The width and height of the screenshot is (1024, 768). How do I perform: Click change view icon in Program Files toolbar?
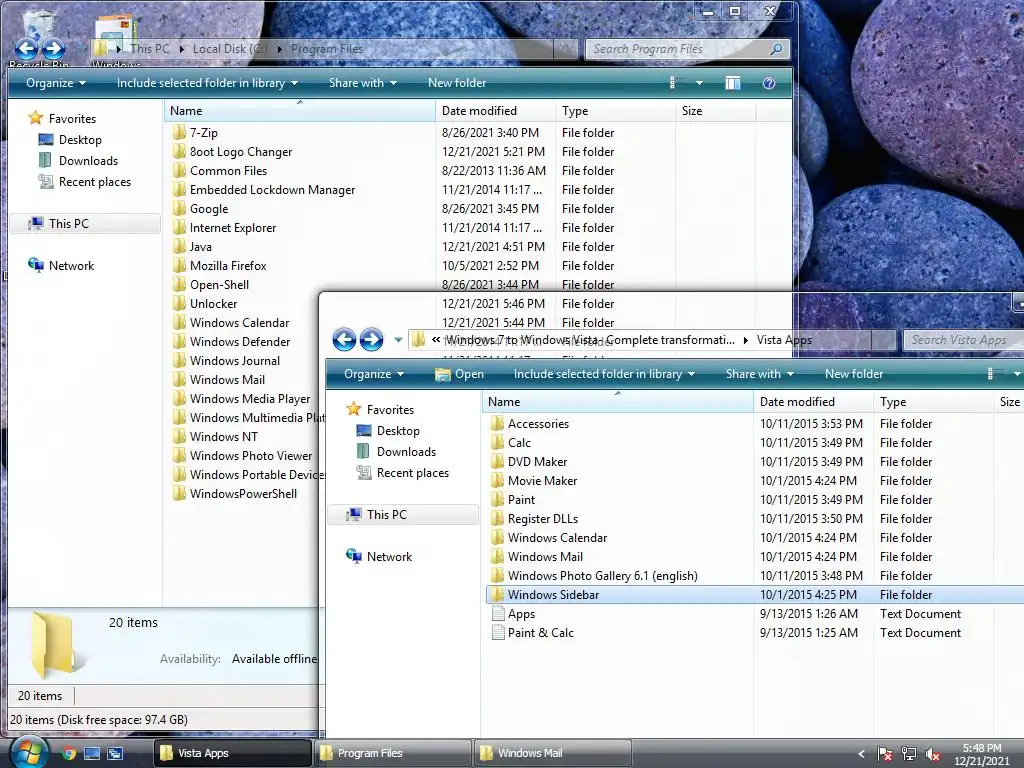pos(673,83)
